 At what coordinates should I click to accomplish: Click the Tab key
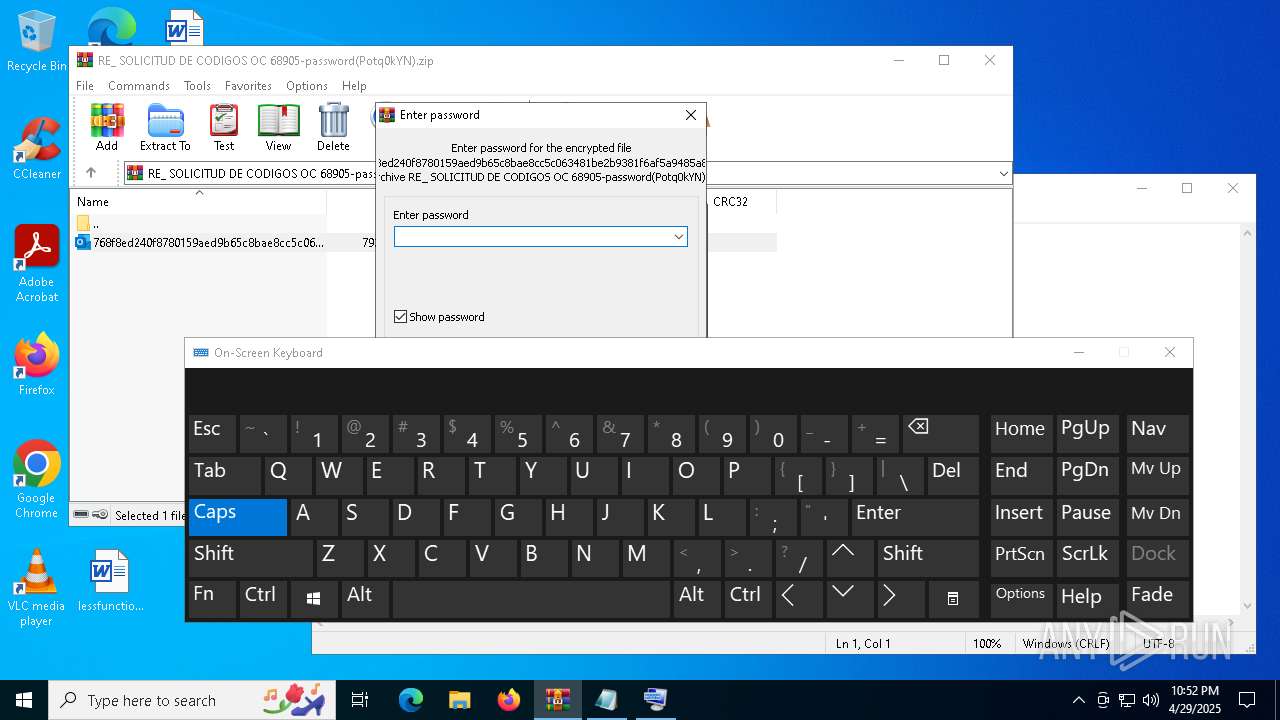coord(225,475)
